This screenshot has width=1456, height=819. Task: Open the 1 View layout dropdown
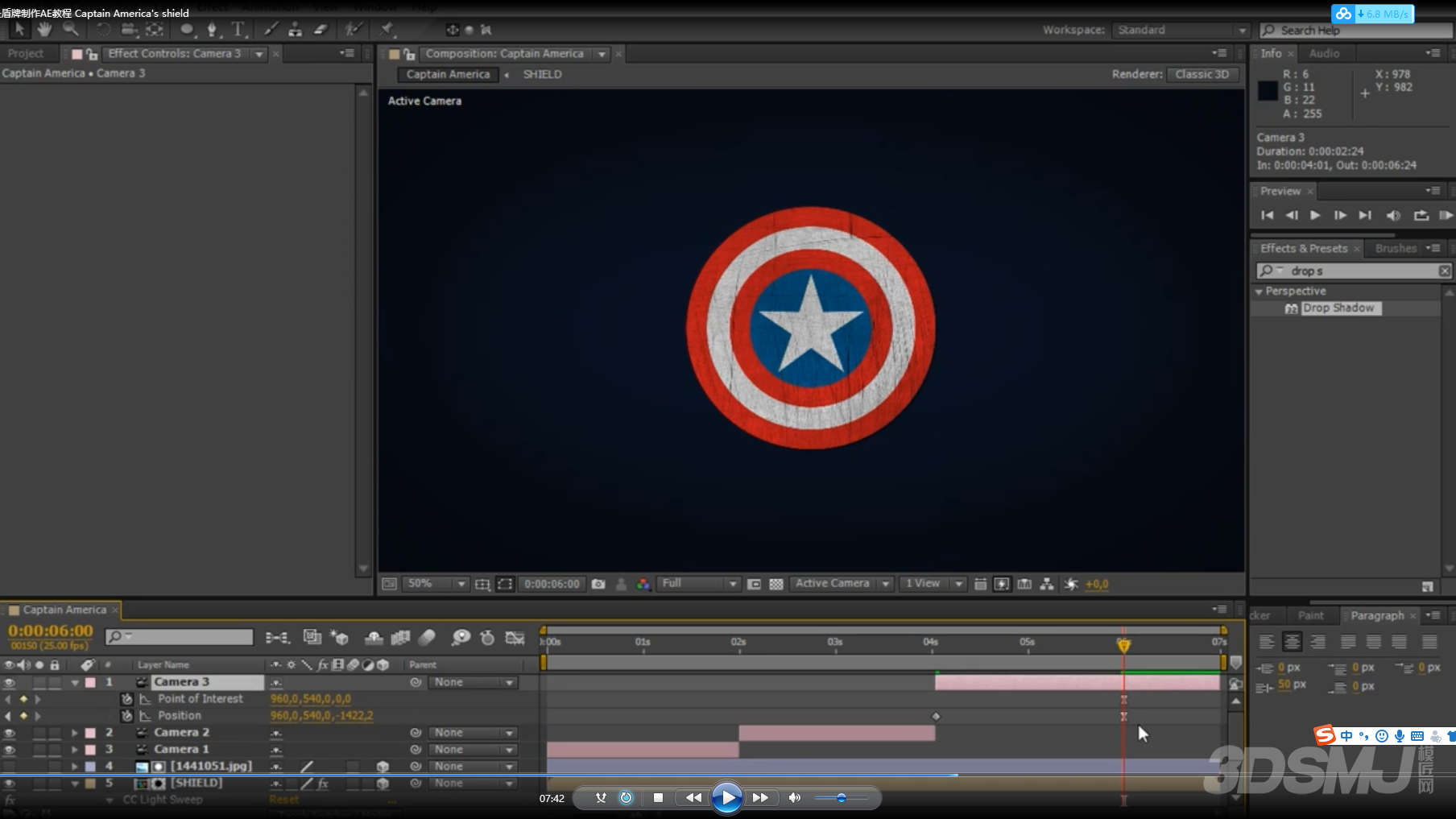[x=933, y=584]
